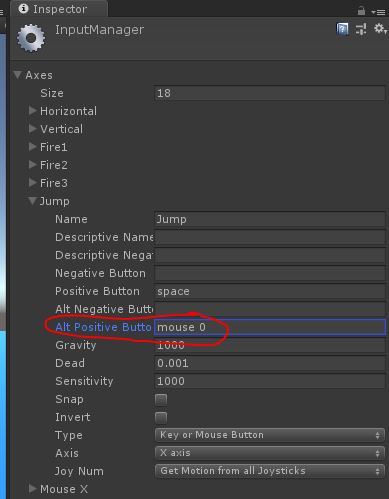
Task: Click the Positive Button label
Action: [97, 291]
